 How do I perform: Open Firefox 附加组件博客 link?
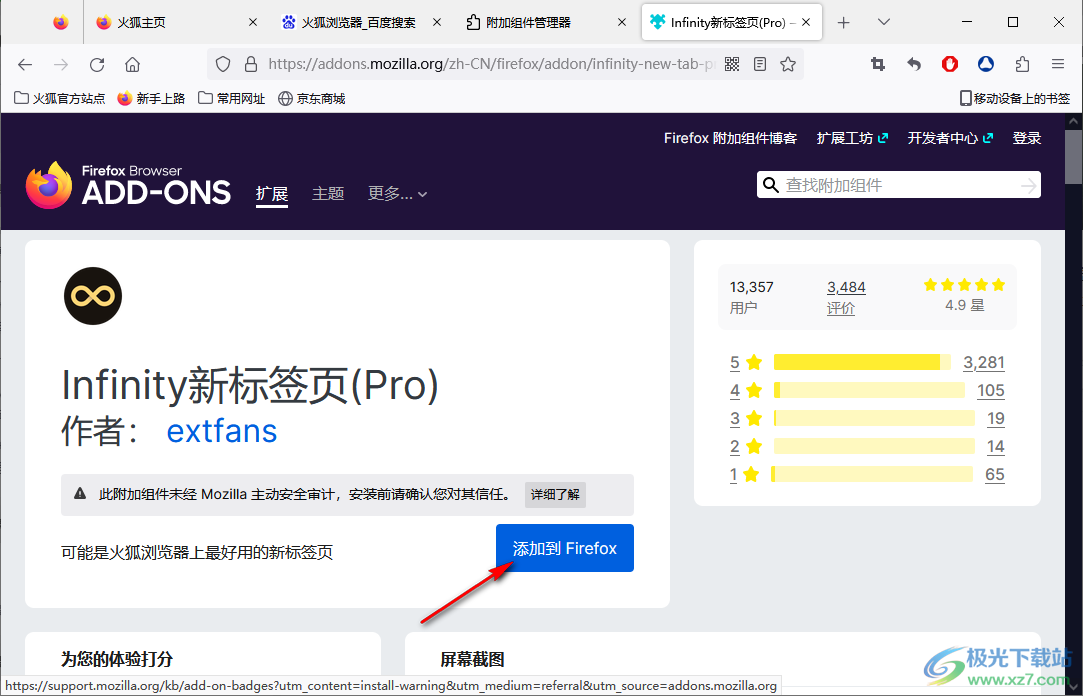(730, 138)
